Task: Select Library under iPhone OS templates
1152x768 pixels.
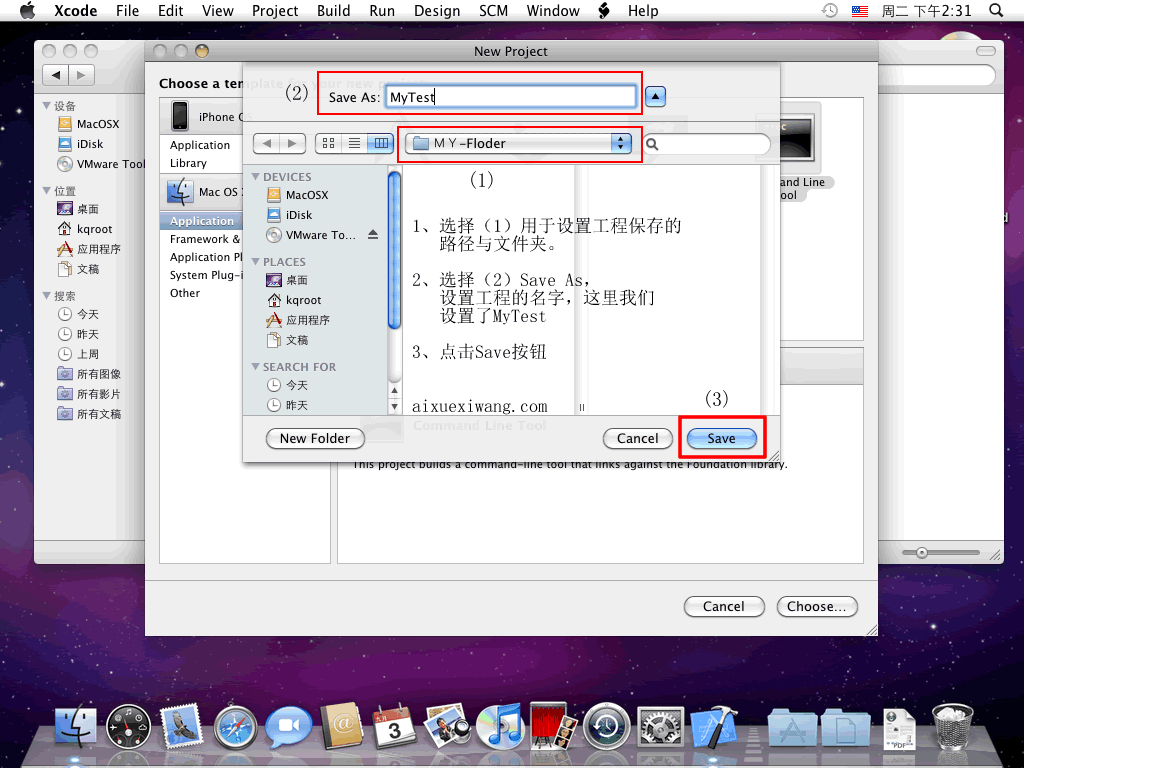Action: point(188,163)
